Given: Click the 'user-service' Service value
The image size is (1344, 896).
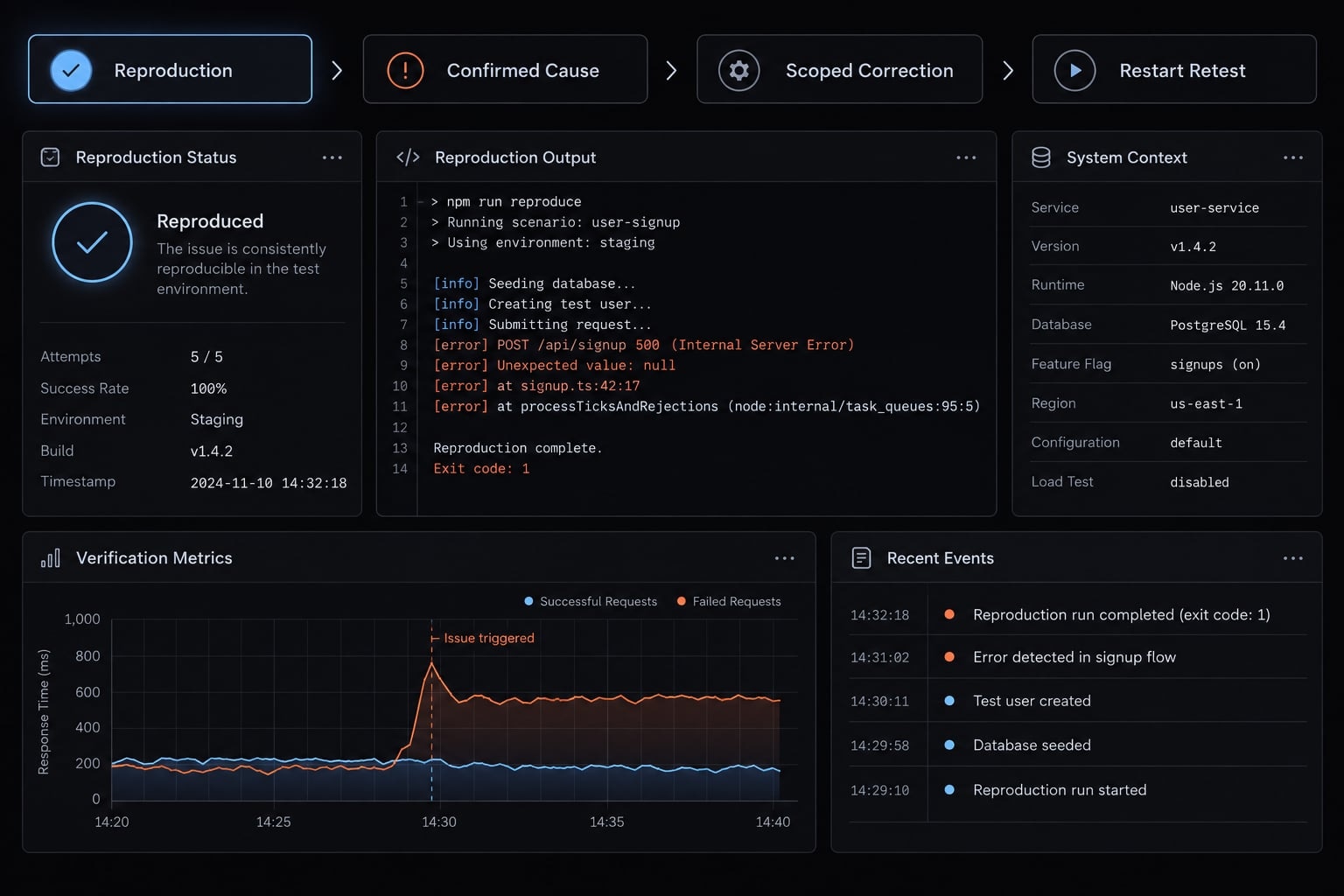Looking at the screenshot, I should pos(1214,208).
